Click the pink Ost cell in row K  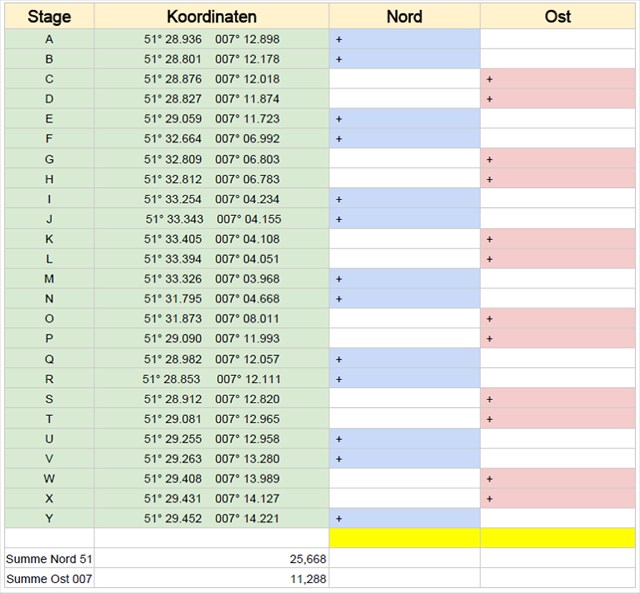[x=557, y=239]
